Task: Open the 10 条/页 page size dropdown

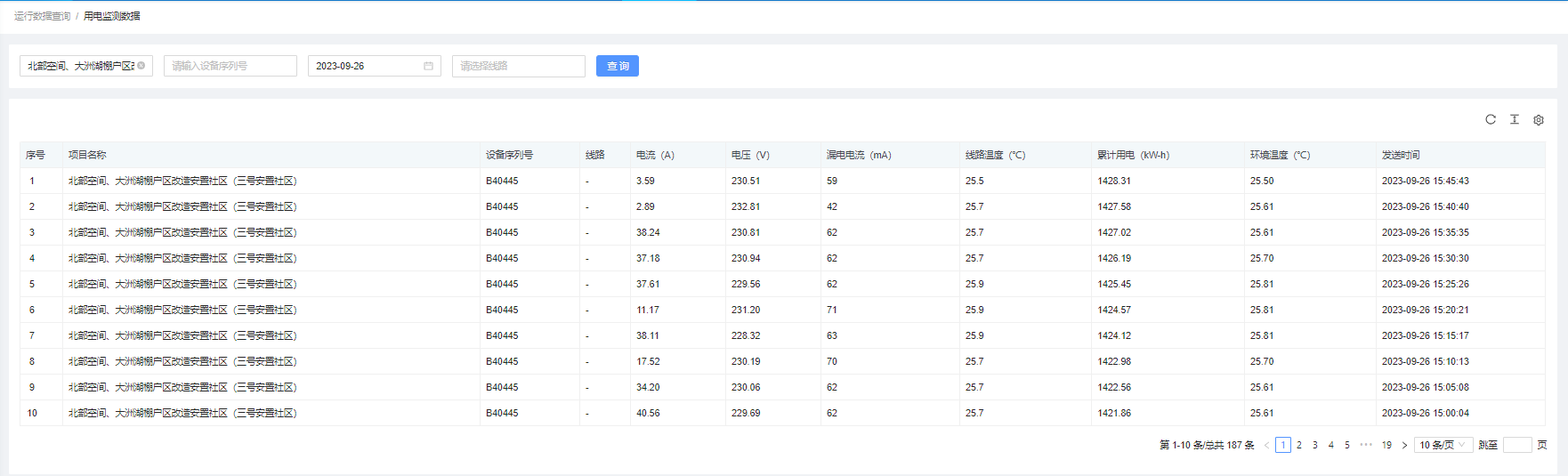Action: [x=1442, y=445]
